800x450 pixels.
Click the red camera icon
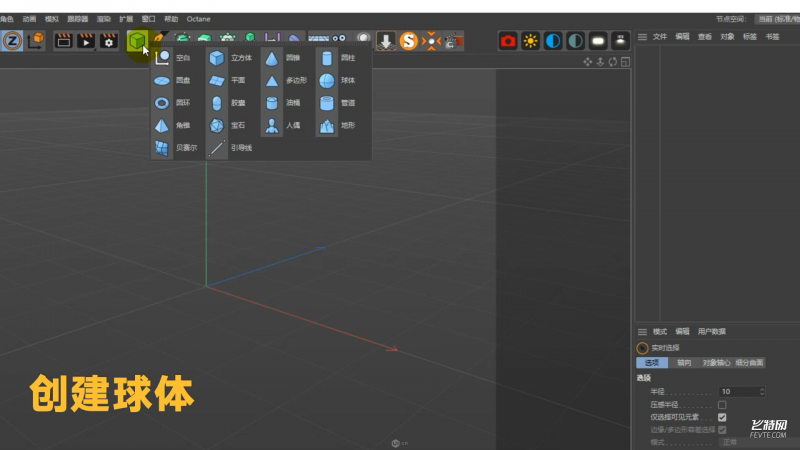point(508,41)
